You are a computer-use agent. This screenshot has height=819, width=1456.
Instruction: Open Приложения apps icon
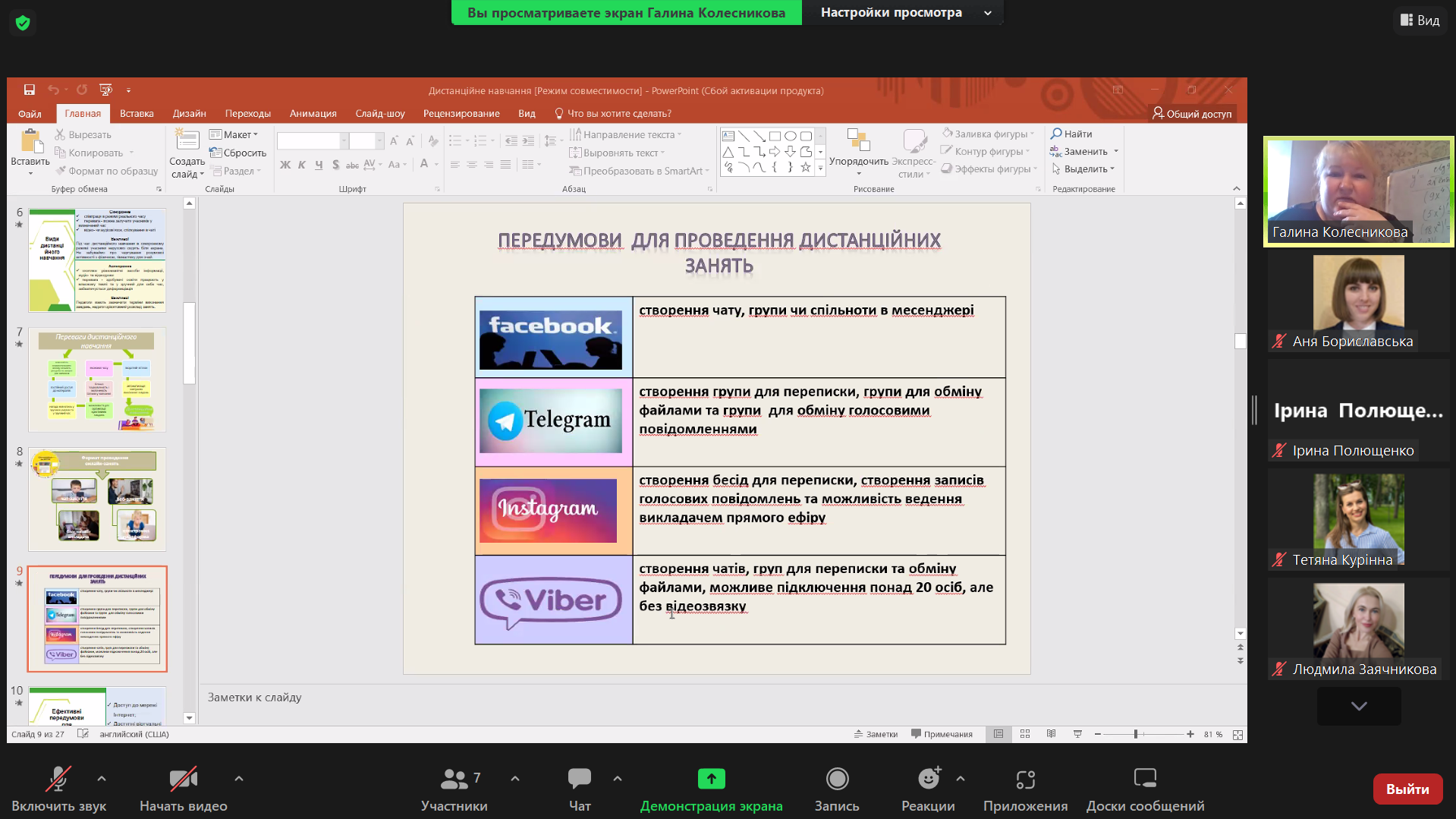1025,779
